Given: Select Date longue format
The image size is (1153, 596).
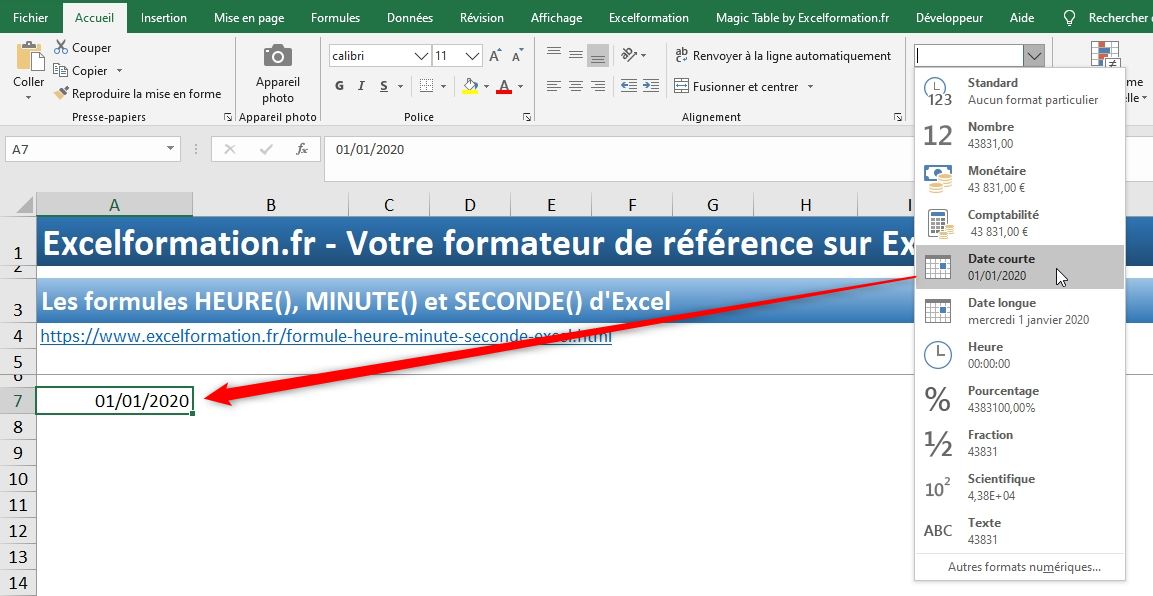Looking at the screenshot, I should [x=1019, y=311].
